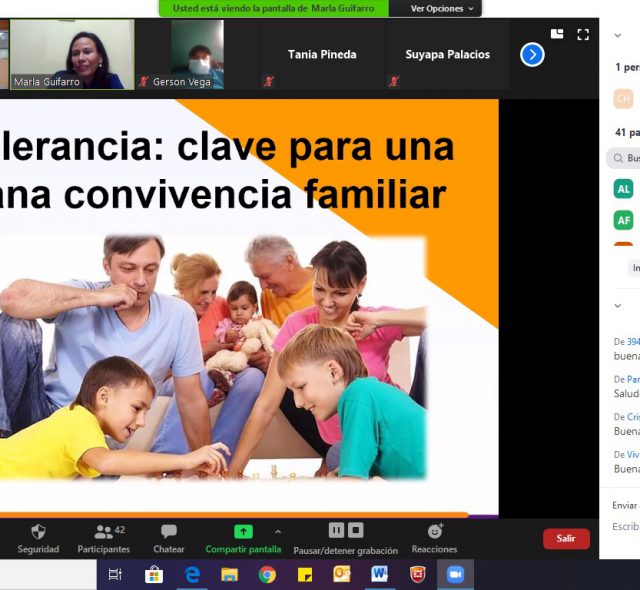The image size is (640, 590).
Task: Open Microsoft Edge from the taskbar
Action: (191, 574)
